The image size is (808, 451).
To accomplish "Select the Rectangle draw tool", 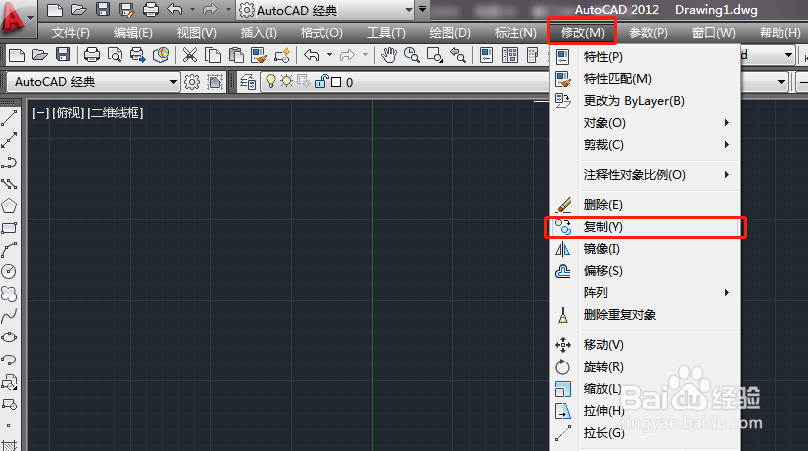I will [9, 228].
